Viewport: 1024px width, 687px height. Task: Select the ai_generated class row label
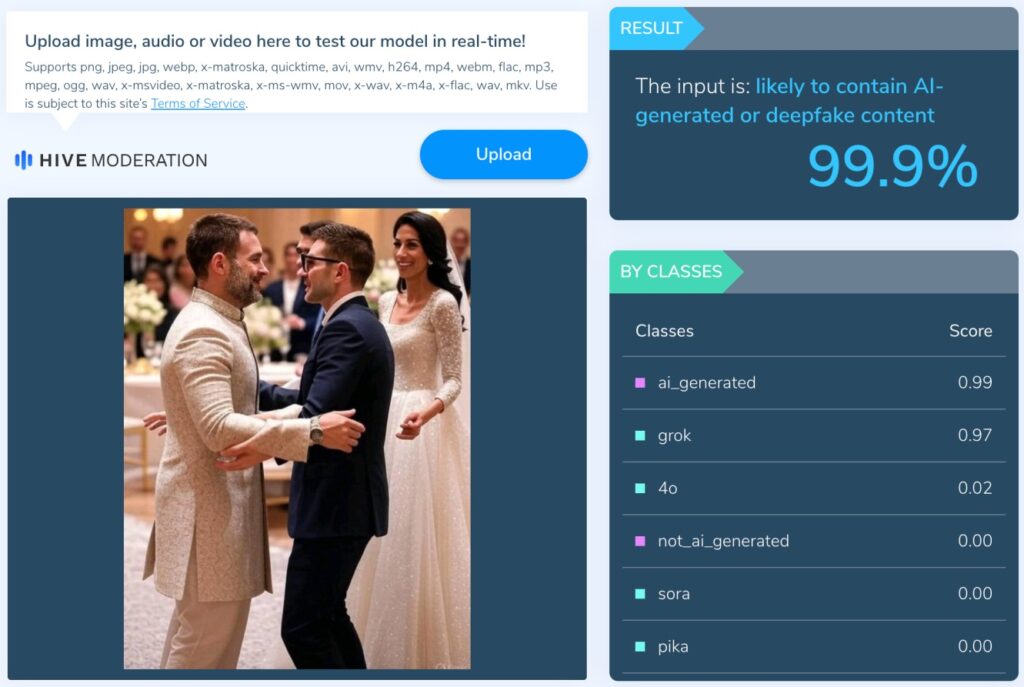click(707, 383)
